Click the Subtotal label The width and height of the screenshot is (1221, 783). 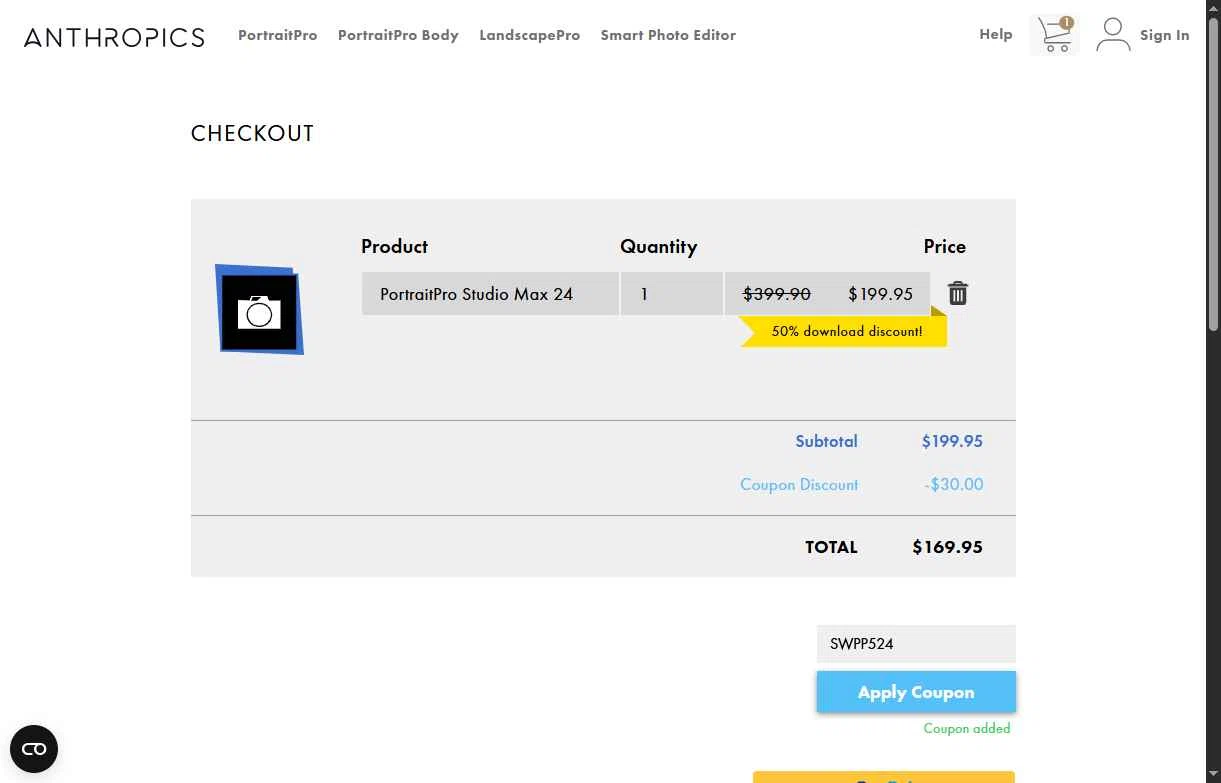(x=826, y=441)
